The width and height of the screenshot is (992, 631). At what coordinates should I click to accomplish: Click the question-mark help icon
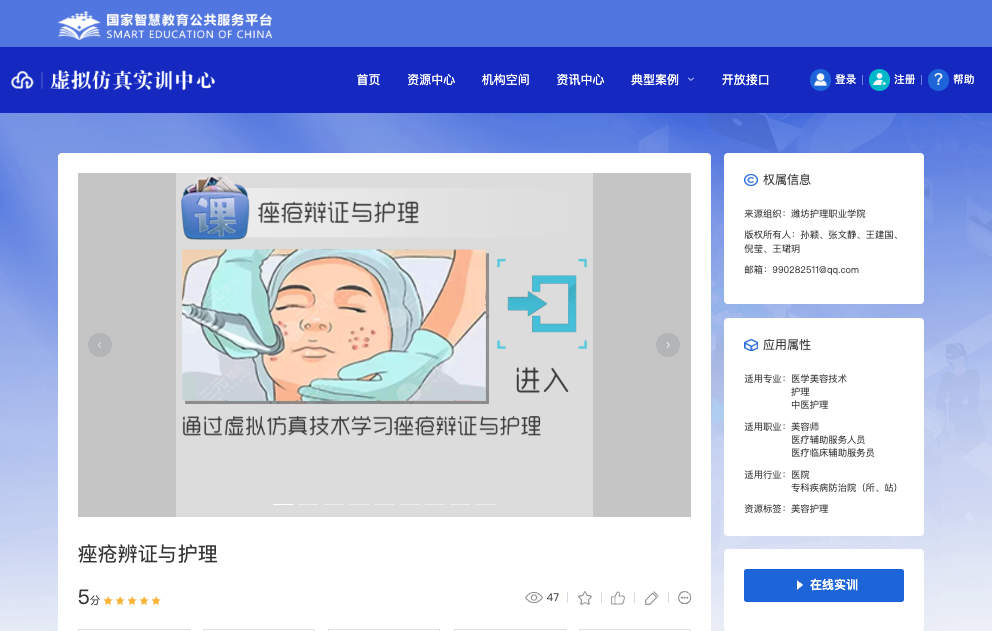938,80
